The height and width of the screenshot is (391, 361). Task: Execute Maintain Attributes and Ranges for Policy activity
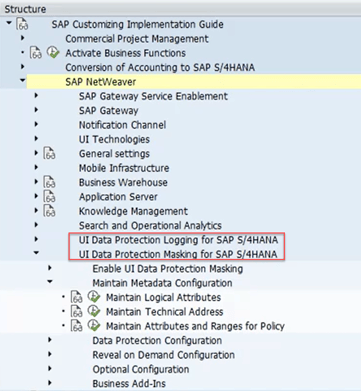(94, 326)
